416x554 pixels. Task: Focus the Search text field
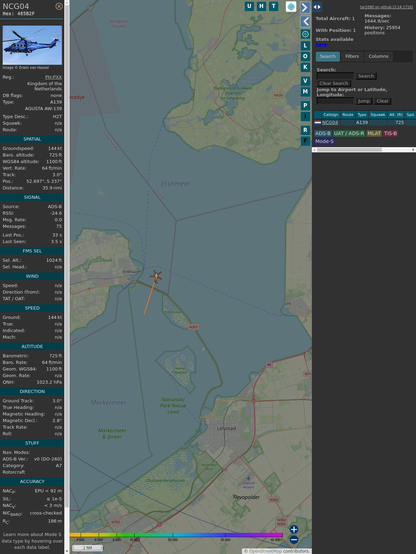pyautogui.click(x=335, y=76)
